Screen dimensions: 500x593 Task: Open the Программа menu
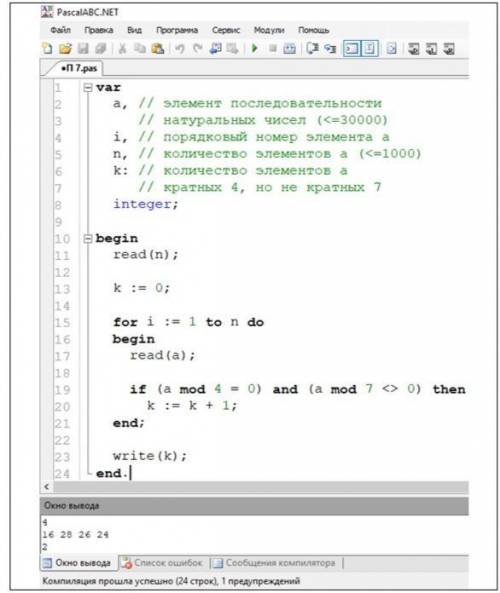point(177,30)
